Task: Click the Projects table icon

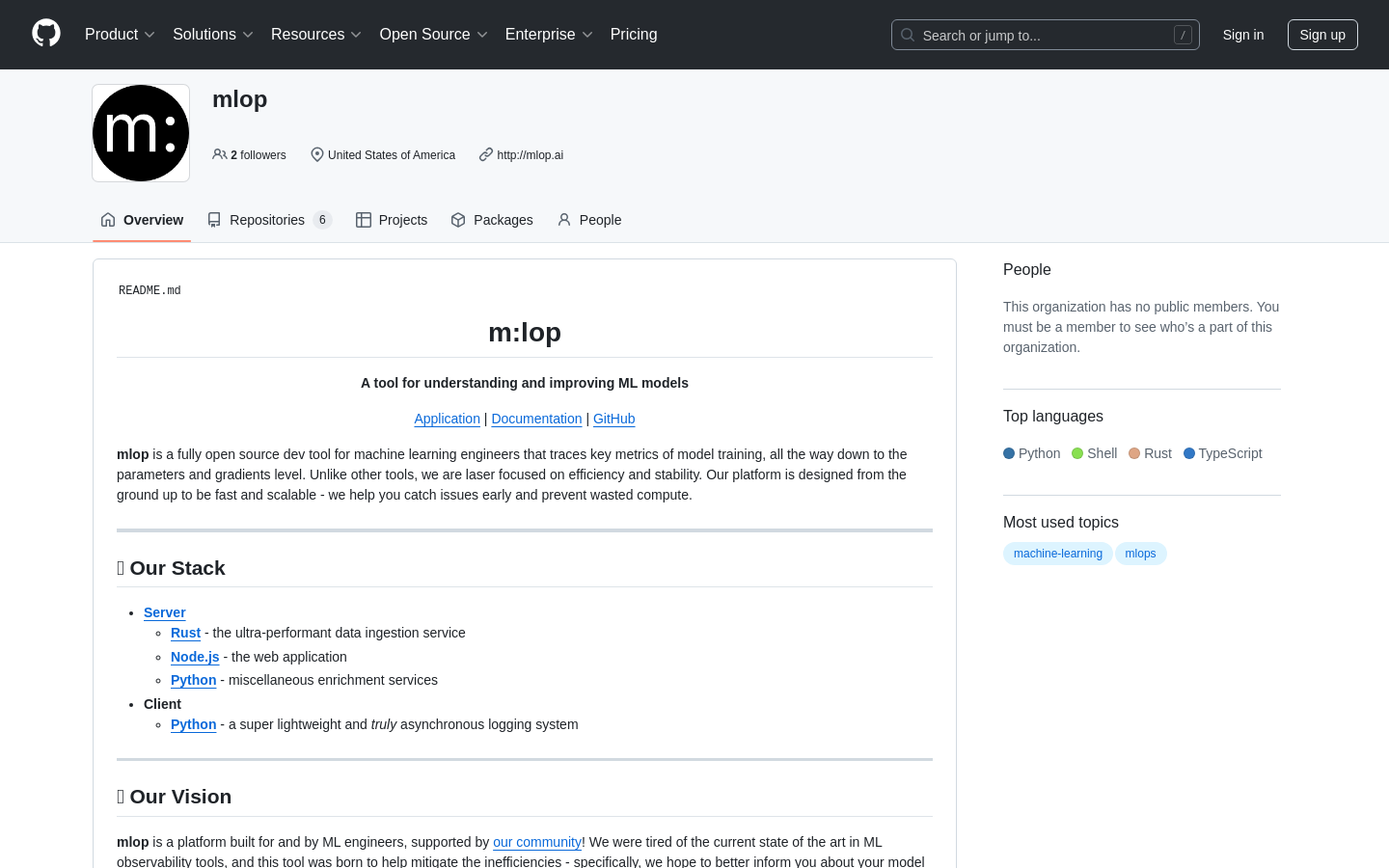Action: (364, 220)
